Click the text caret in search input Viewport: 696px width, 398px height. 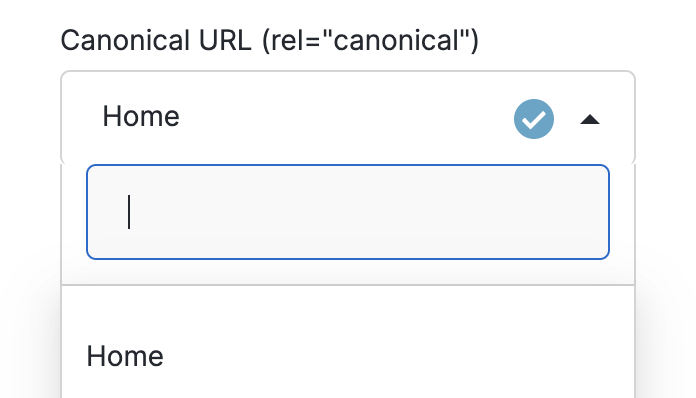point(129,212)
